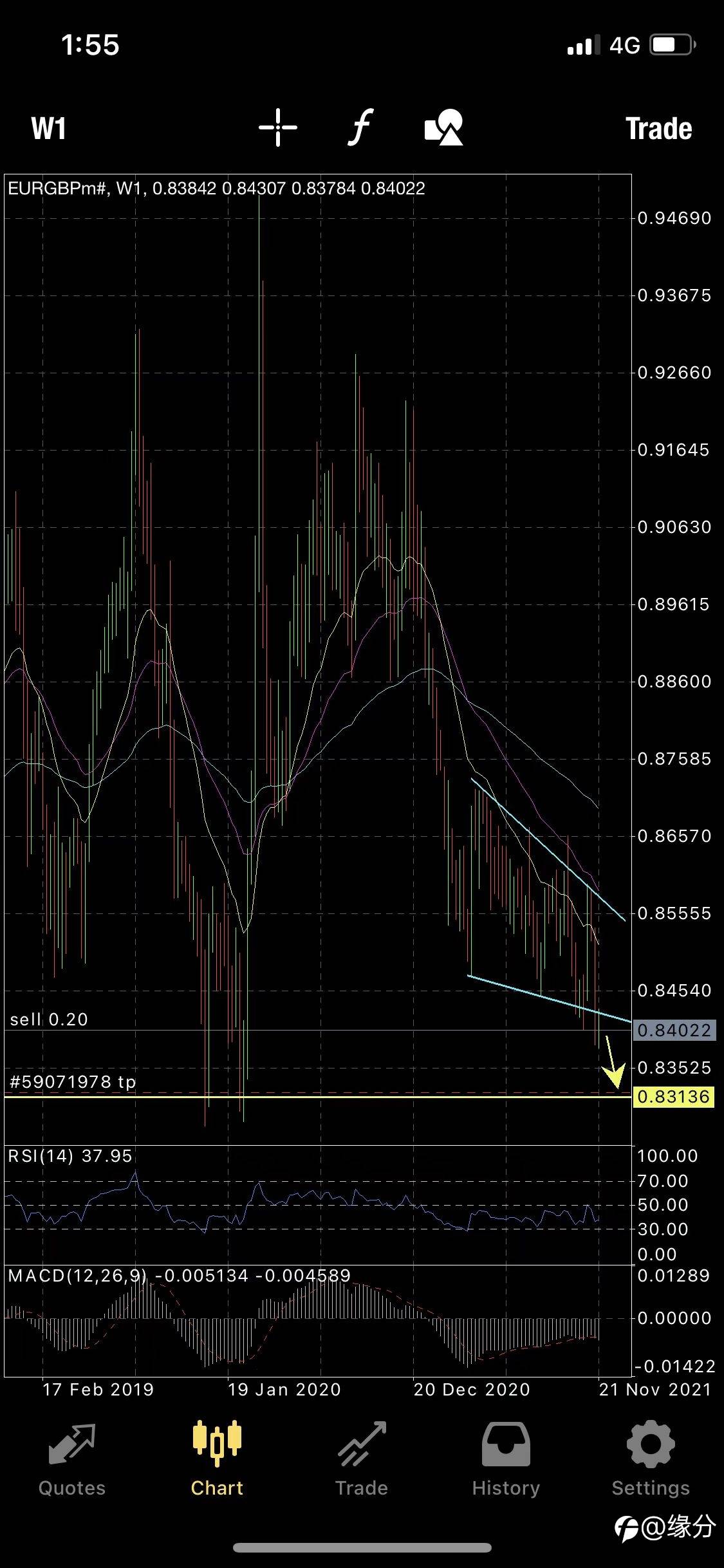Select the RSI(14) 37.95 indicator label

[x=70, y=1156]
